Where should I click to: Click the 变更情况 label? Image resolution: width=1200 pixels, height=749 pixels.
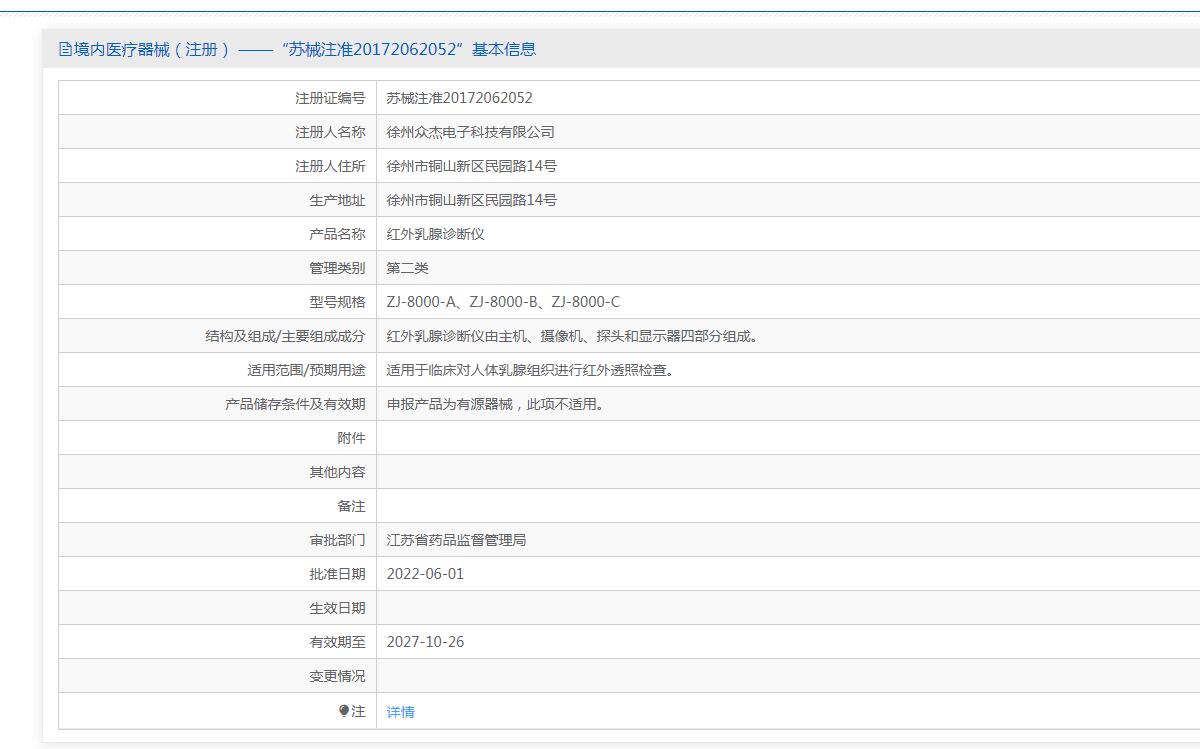337,676
